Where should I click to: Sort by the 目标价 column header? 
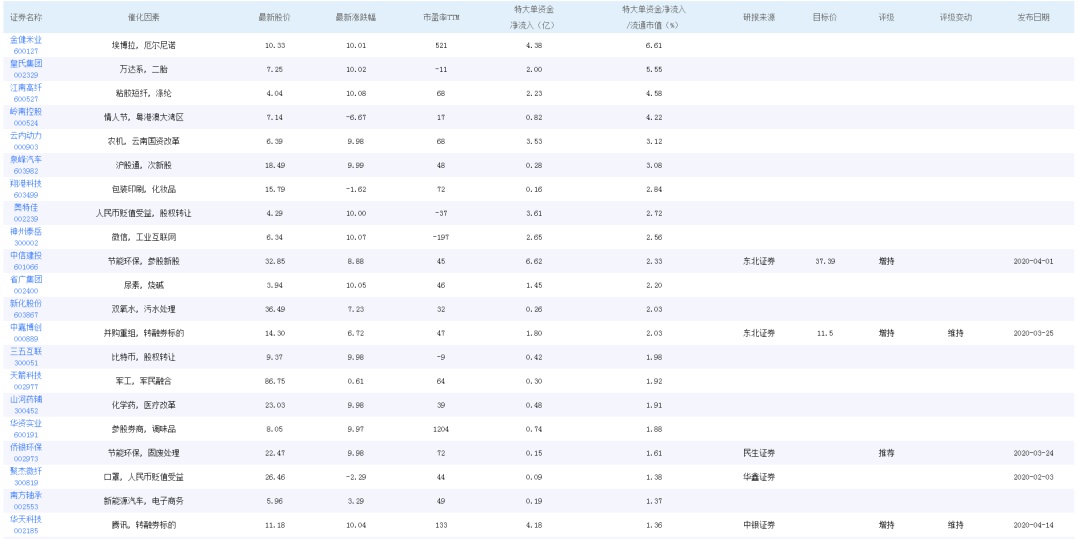point(825,18)
